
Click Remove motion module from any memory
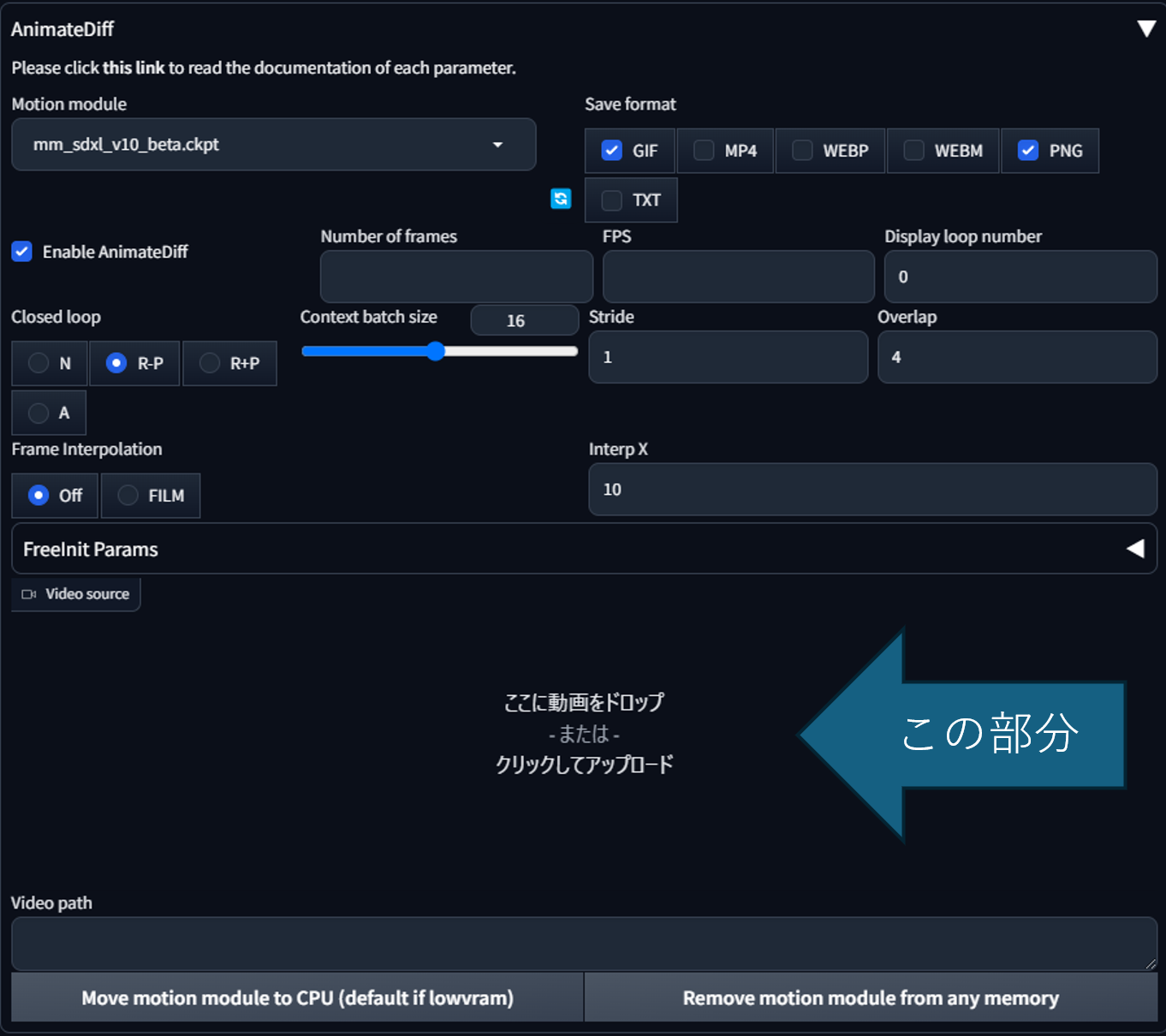(871, 997)
